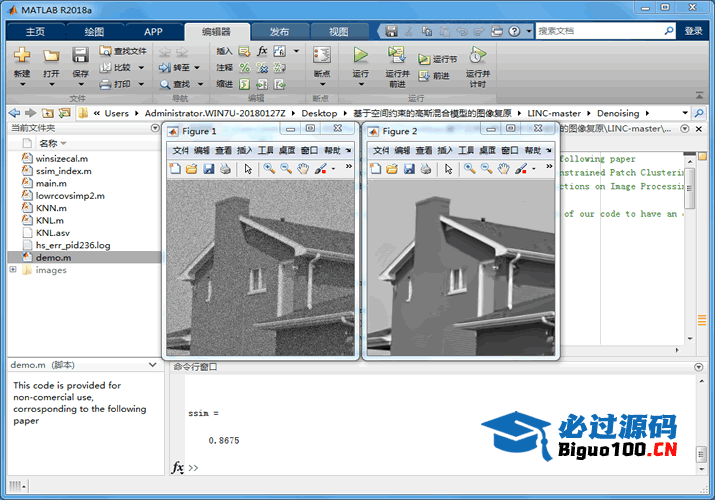Click the up one folder icon

[x=47, y=113]
